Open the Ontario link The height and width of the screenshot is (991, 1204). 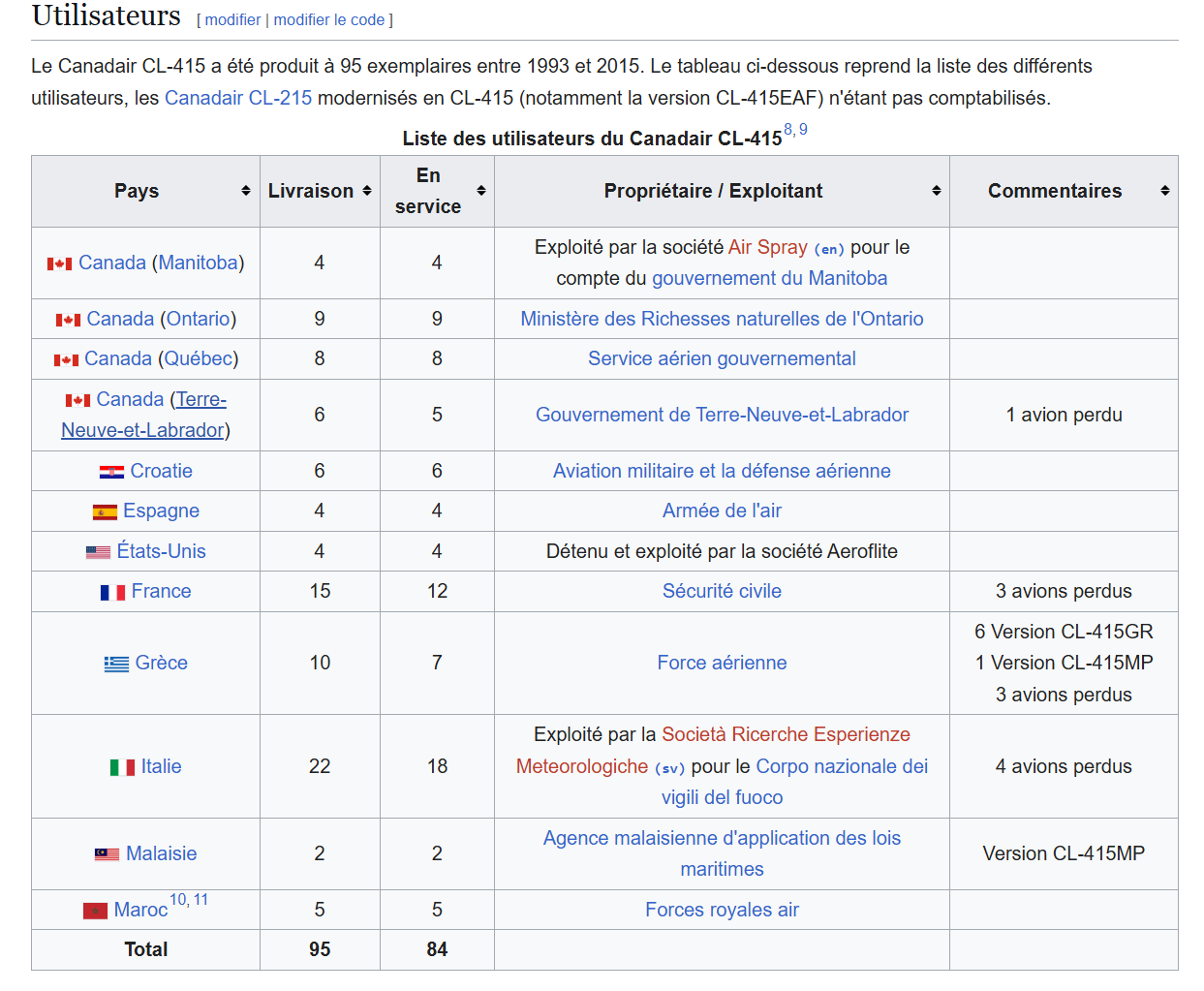pyautogui.click(x=199, y=319)
